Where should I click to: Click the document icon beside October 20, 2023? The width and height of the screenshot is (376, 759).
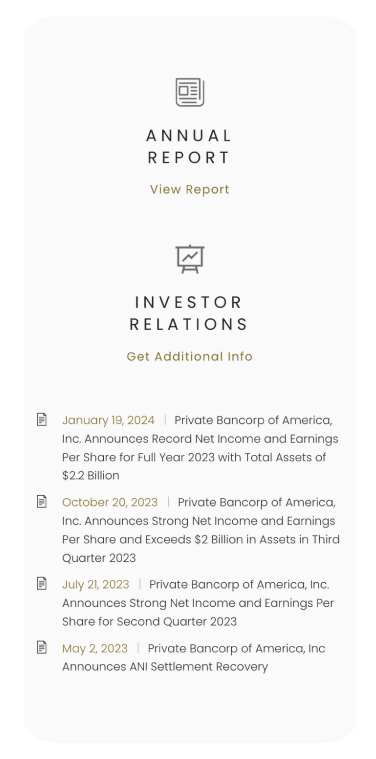pyautogui.click(x=42, y=501)
